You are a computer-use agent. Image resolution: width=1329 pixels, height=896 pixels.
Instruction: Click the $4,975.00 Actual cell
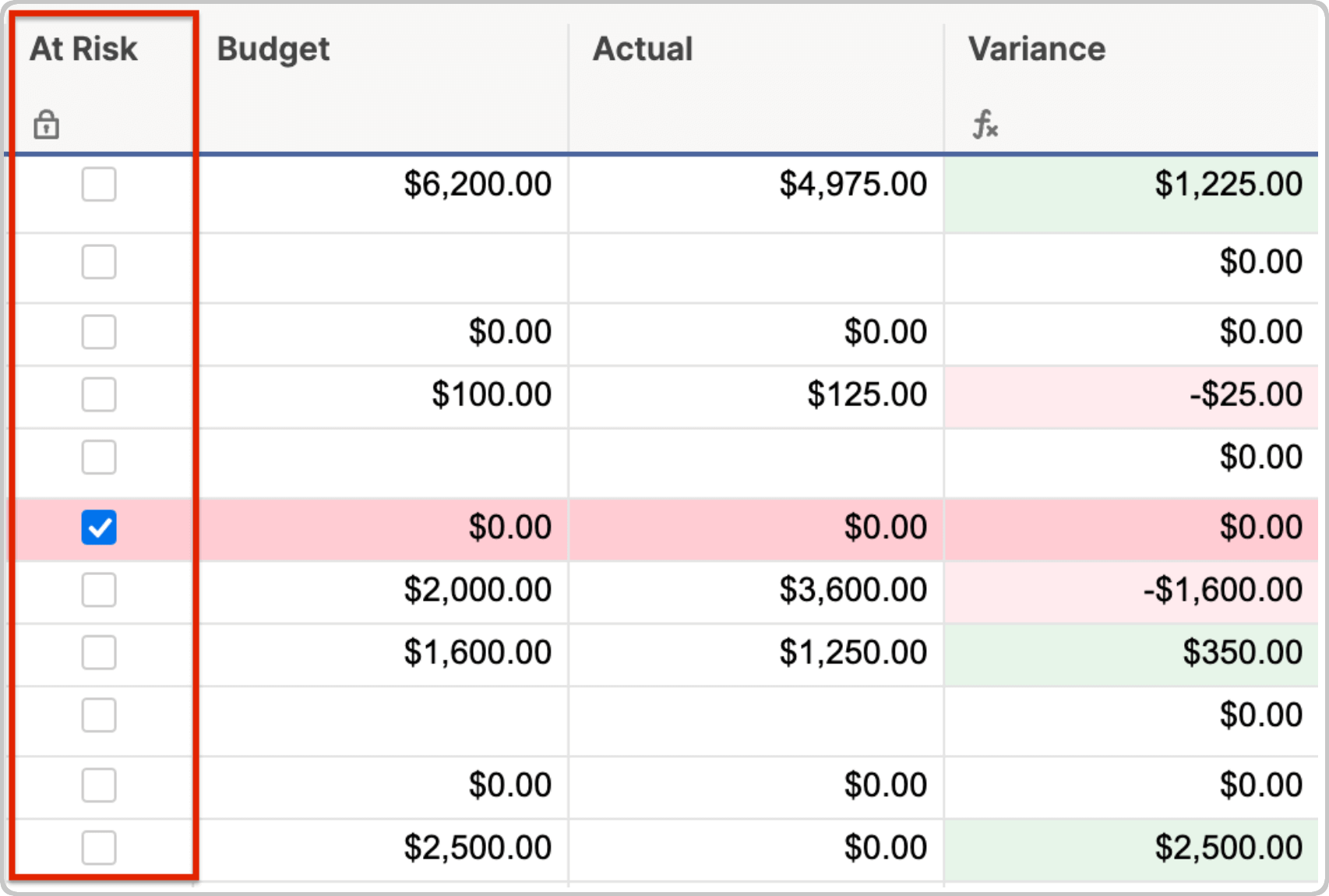(x=852, y=185)
